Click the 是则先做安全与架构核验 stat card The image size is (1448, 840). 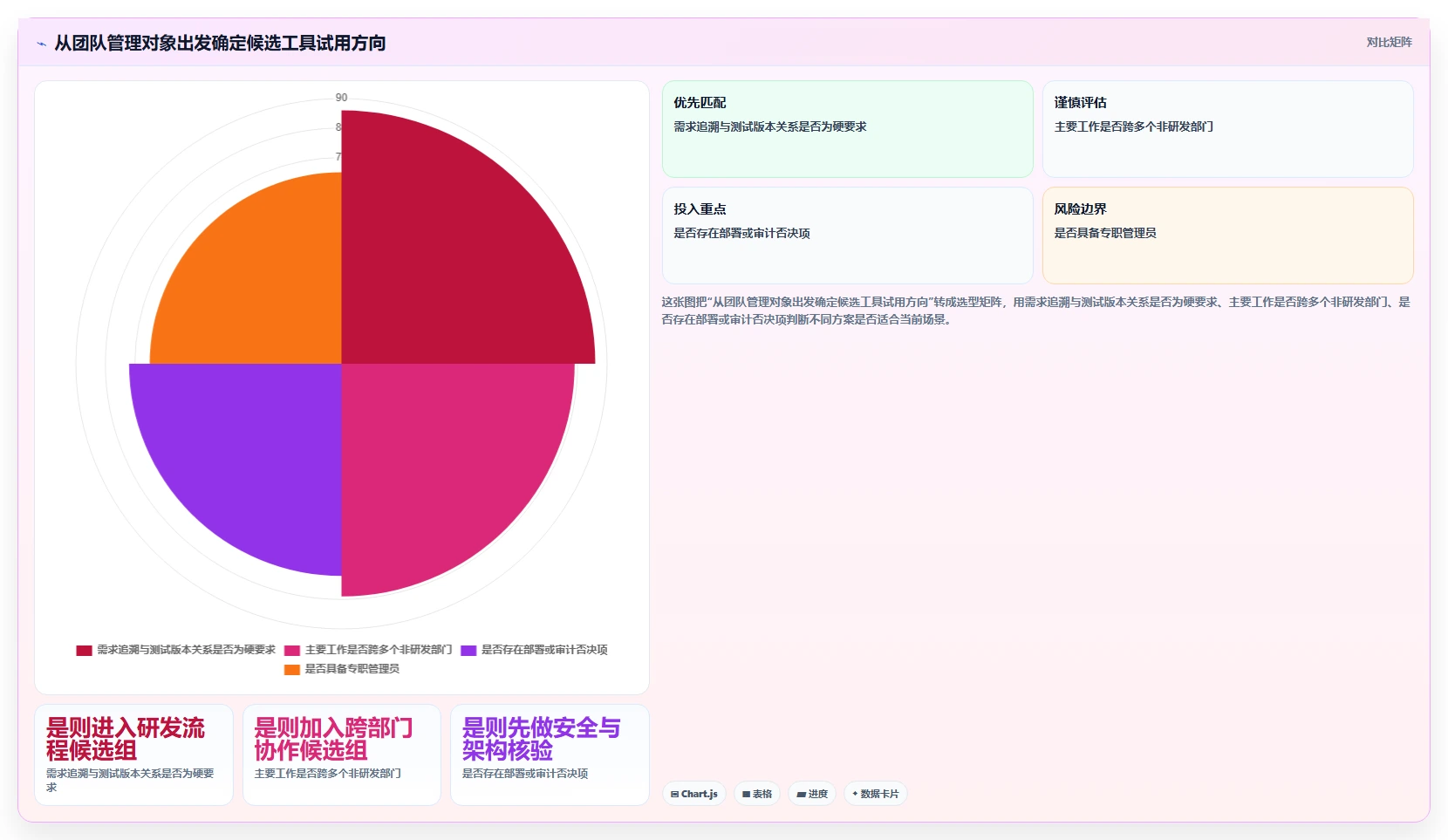(550, 755)
